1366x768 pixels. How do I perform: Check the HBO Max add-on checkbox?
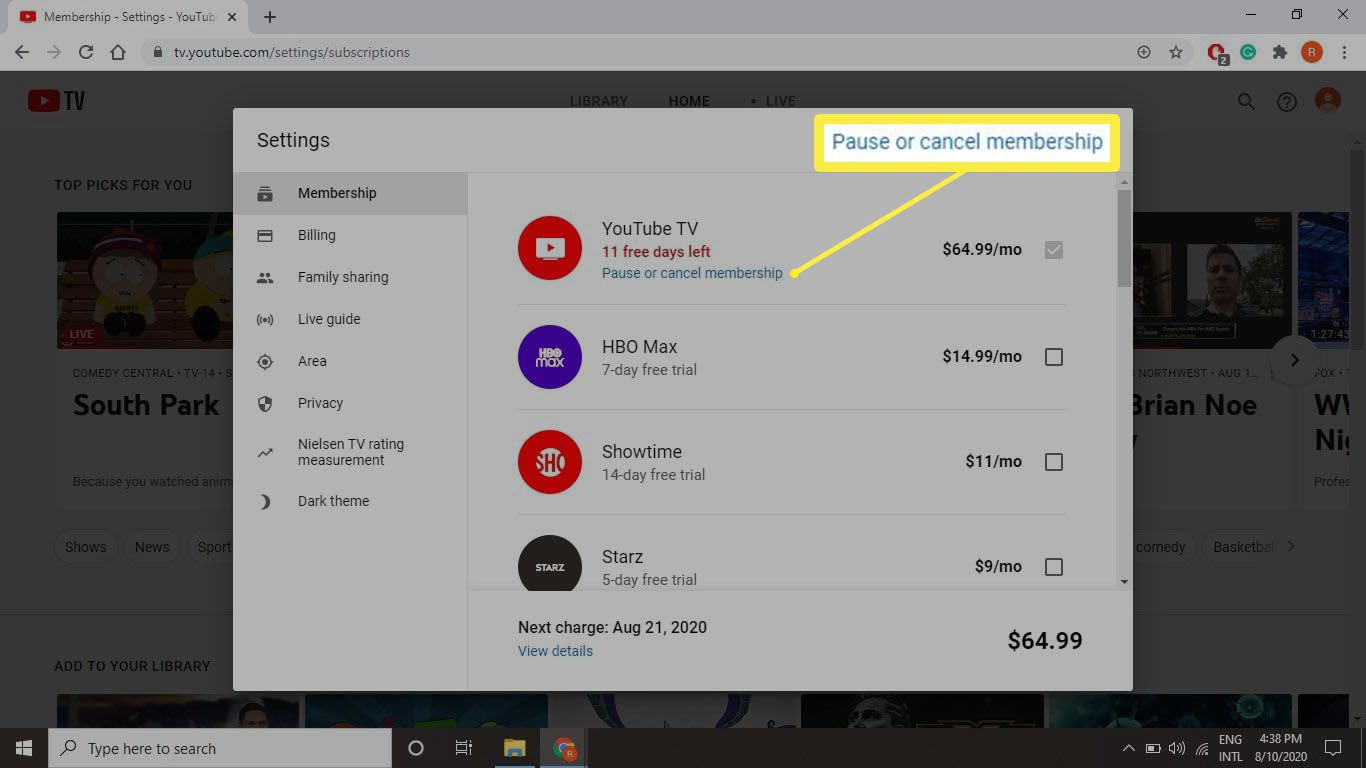click(x=1053, y=357)
